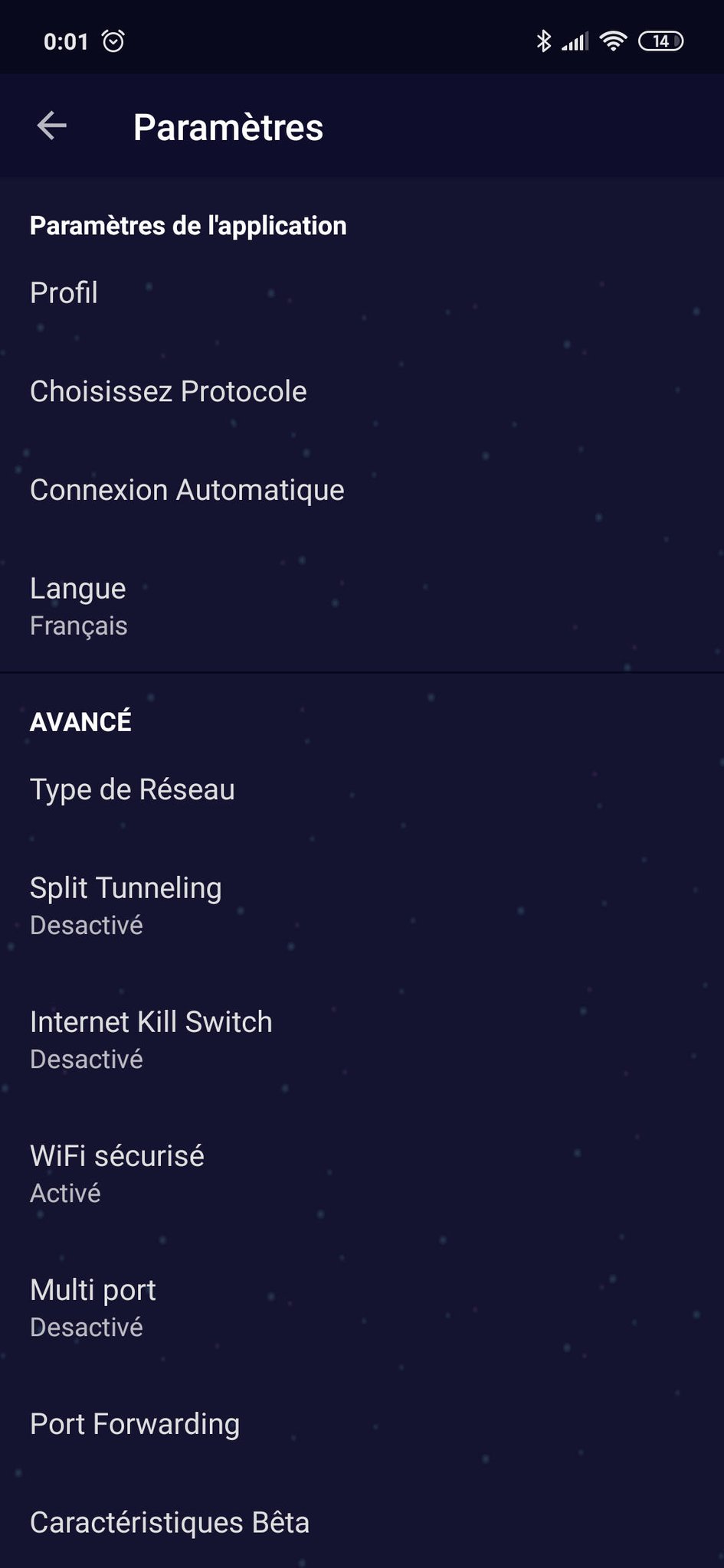The image size is (724, 1568).
Task: Open the Choisissez Protocole selector
Action: pos(168,391)
